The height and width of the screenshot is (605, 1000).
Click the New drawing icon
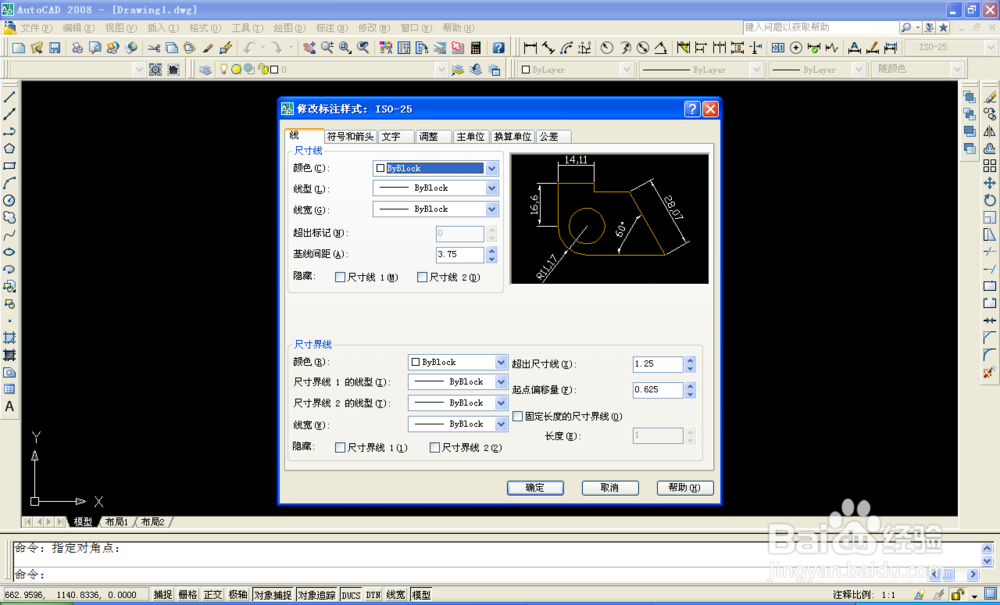pyautogui.click(x=18, y=48)
